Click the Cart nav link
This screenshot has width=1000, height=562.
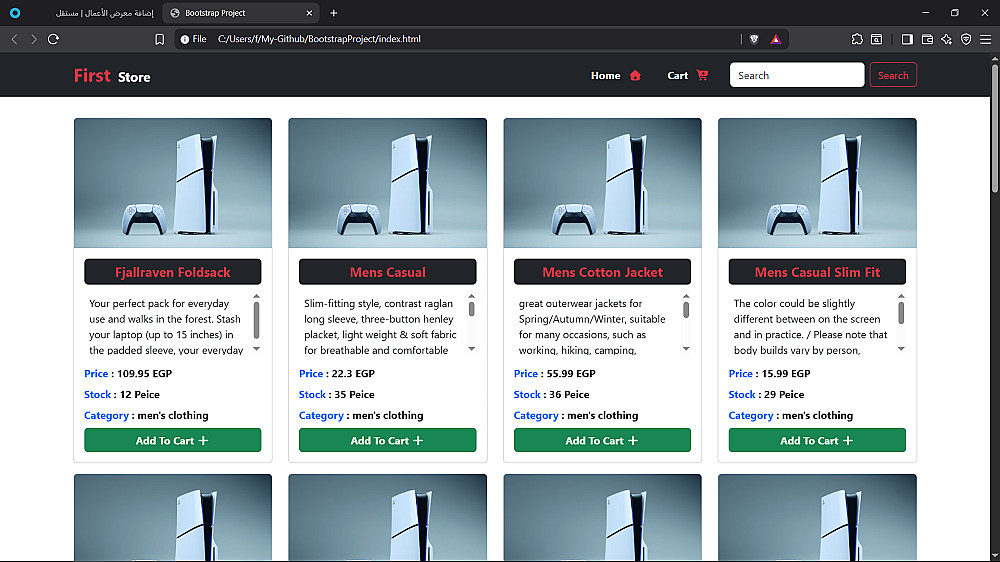[x=677, y=75]
